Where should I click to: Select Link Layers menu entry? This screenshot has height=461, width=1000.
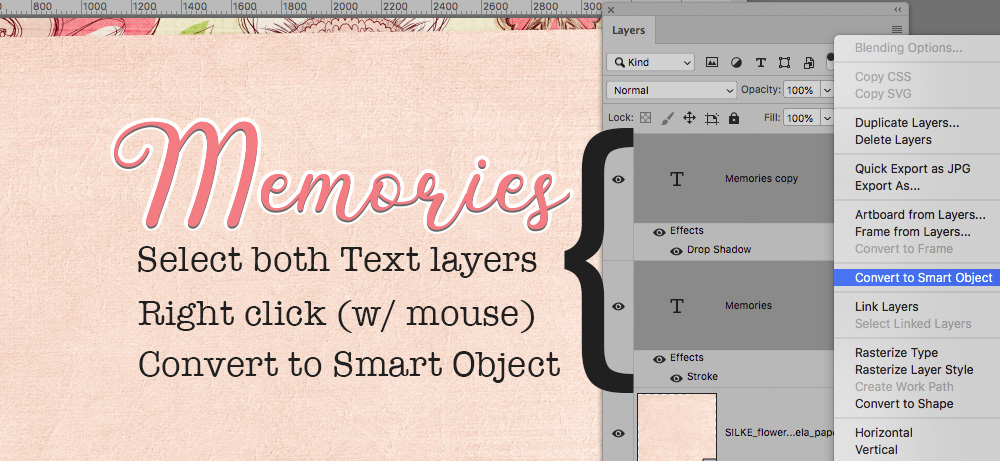886,307
